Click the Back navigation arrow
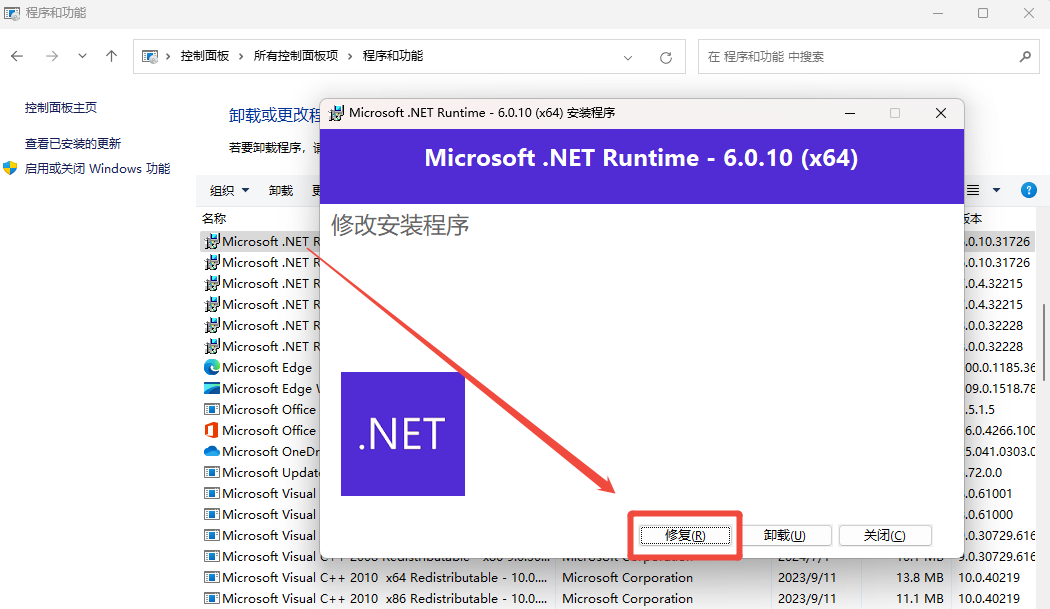The image size is (1050, 609). [16, 56]
